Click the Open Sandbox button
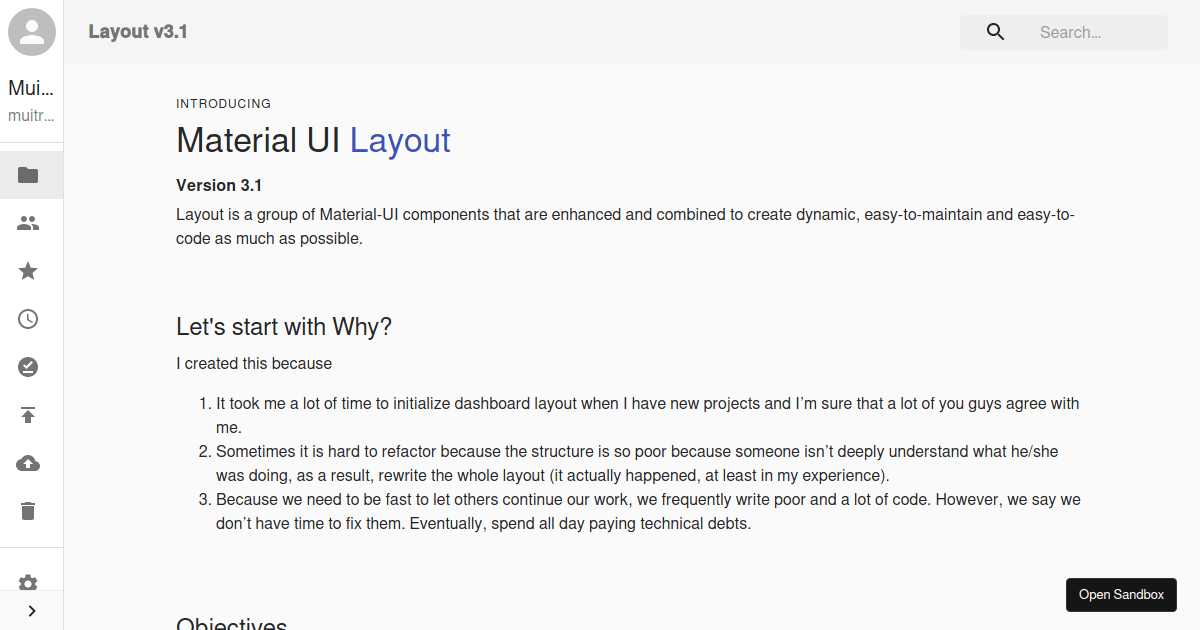The height and width of the screenshot is (630, 1200). pos(1121,594)
